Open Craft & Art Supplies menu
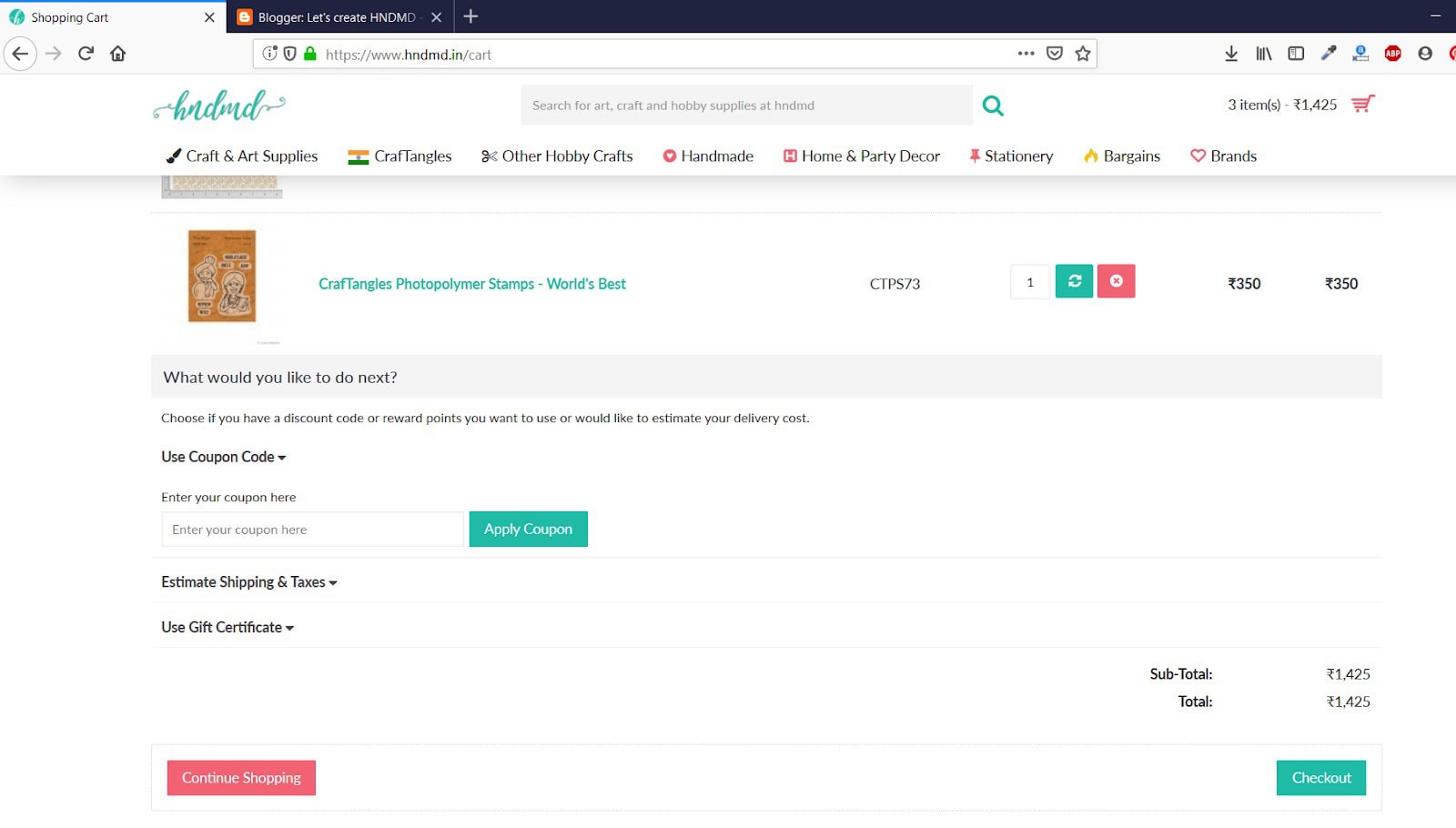This screenshot has width=1456, height=828. pos(242,157)
